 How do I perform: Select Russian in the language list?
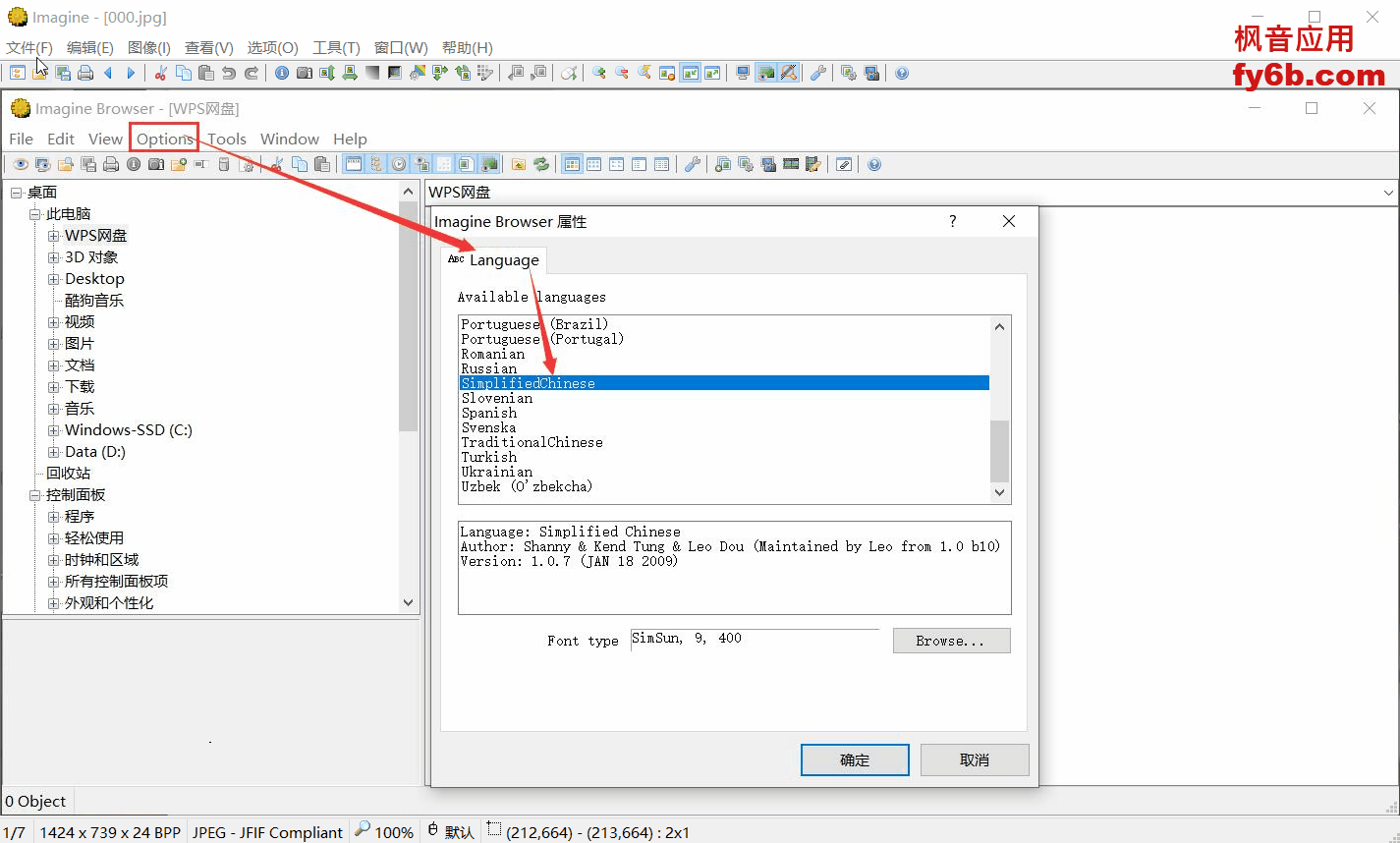pyautogui.click(x=488, y=368)
